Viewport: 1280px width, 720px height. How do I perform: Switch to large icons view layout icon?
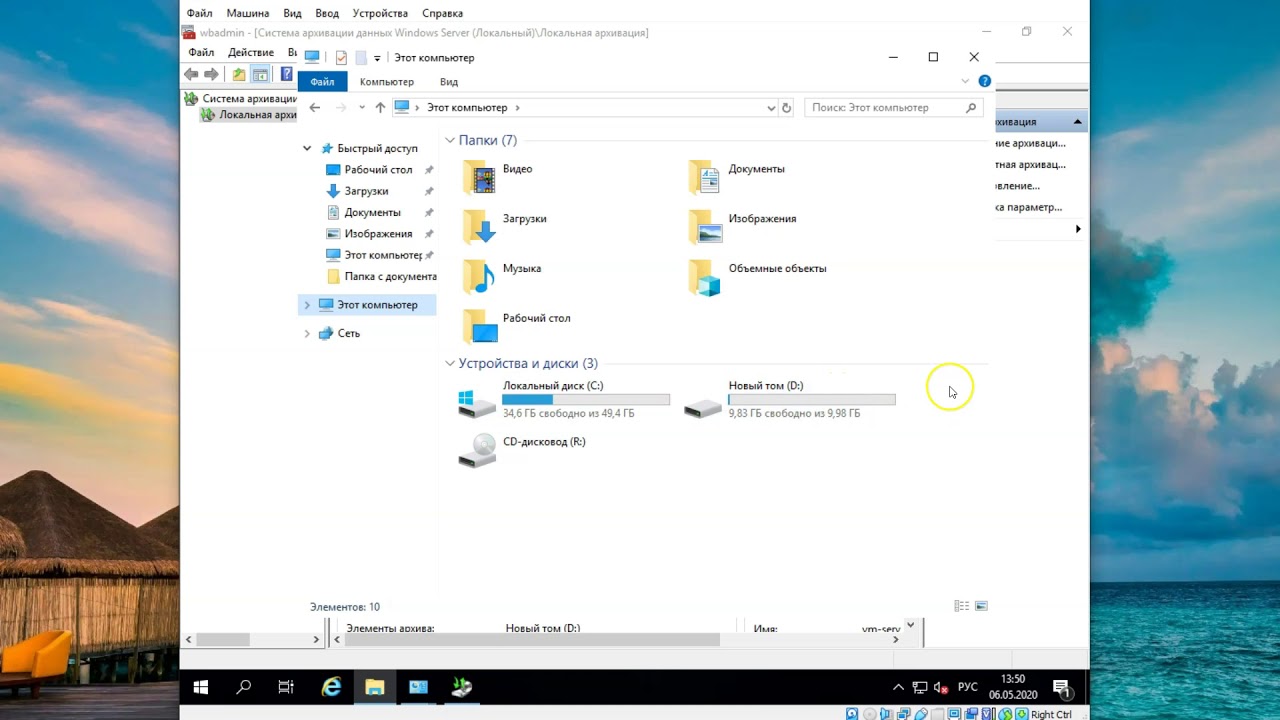(x=981, y=606)
